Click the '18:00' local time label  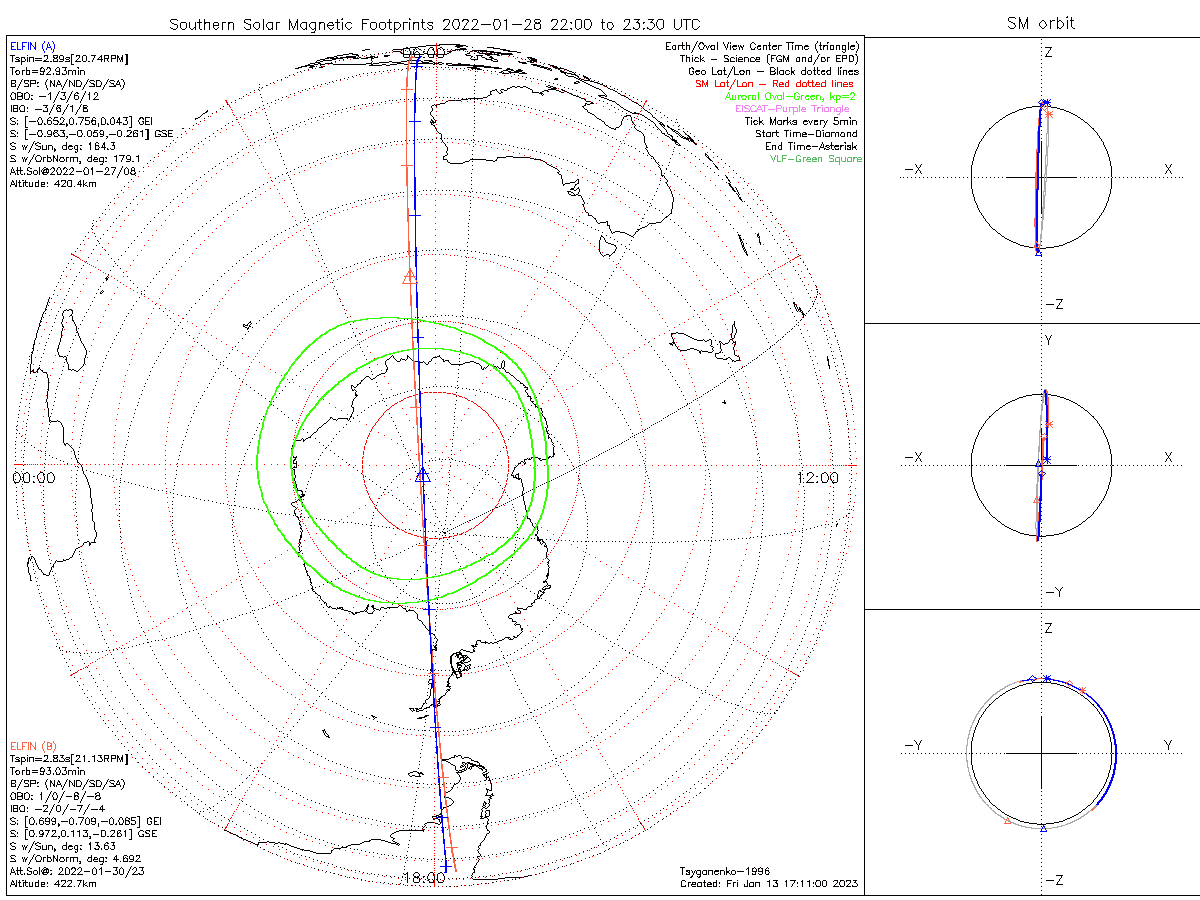coord(422,878)
